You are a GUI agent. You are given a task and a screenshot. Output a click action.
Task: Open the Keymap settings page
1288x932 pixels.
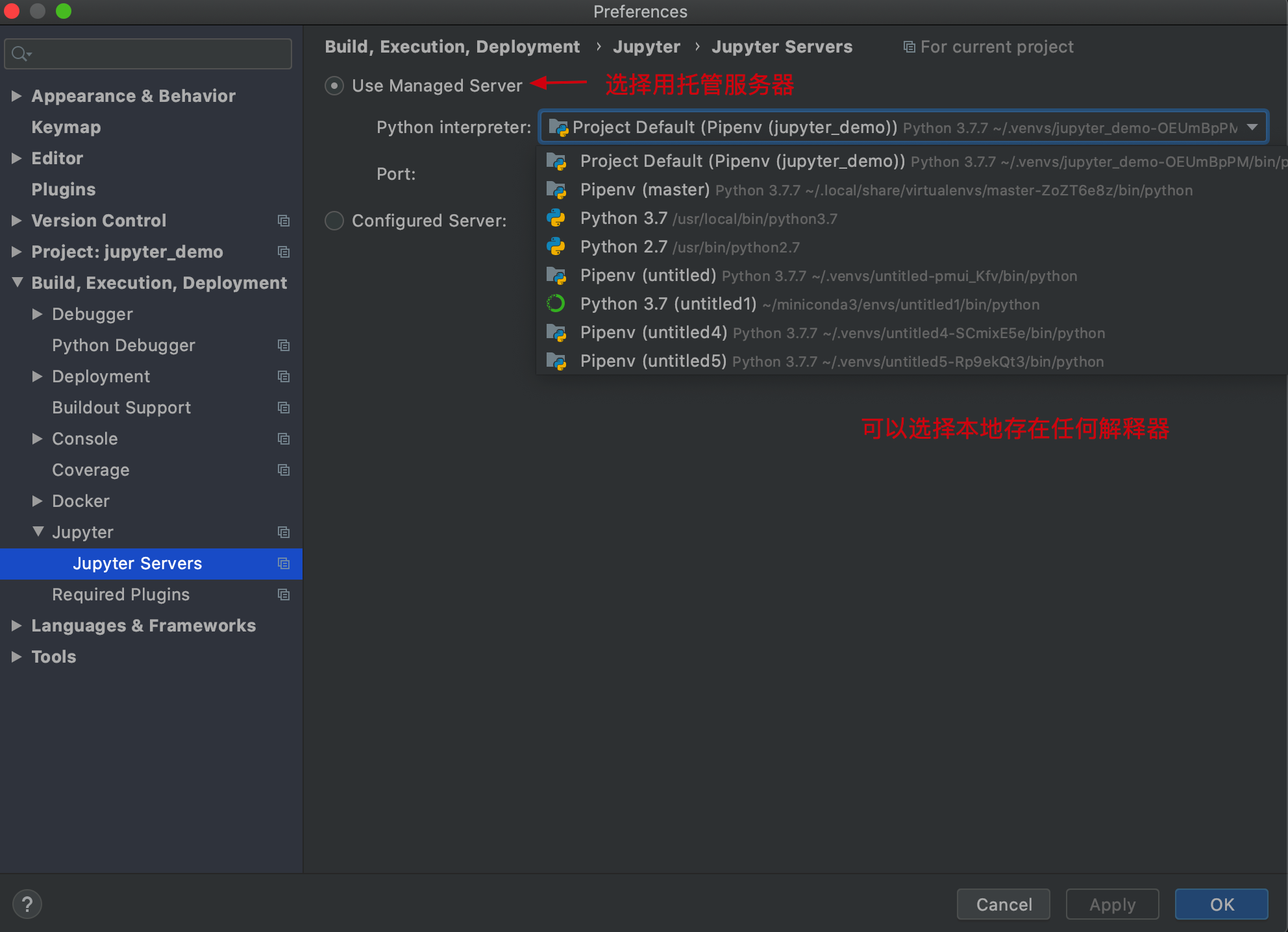[66, 127]
